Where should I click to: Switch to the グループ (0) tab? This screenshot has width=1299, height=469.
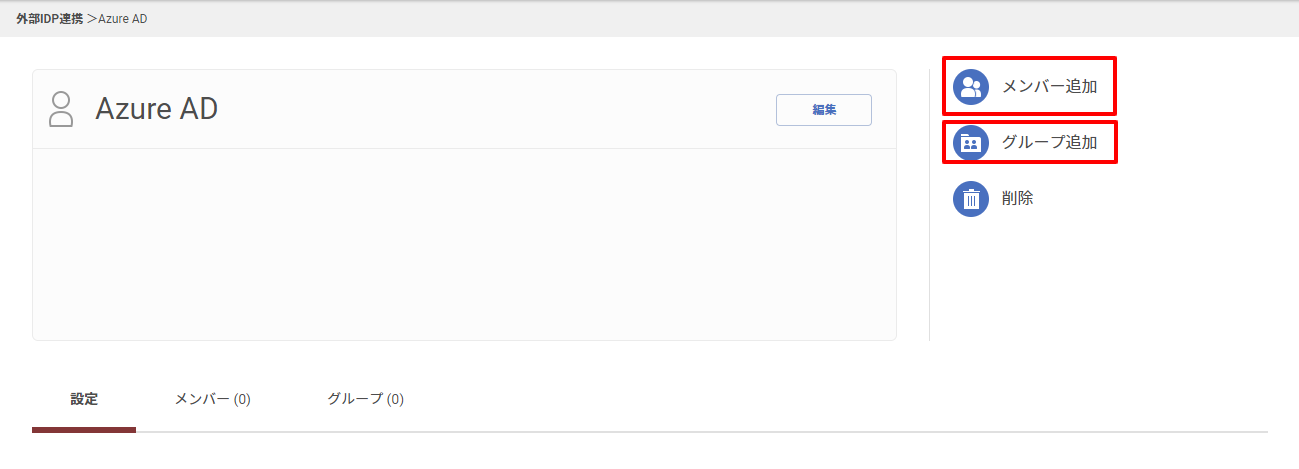[x=365, y=399]
